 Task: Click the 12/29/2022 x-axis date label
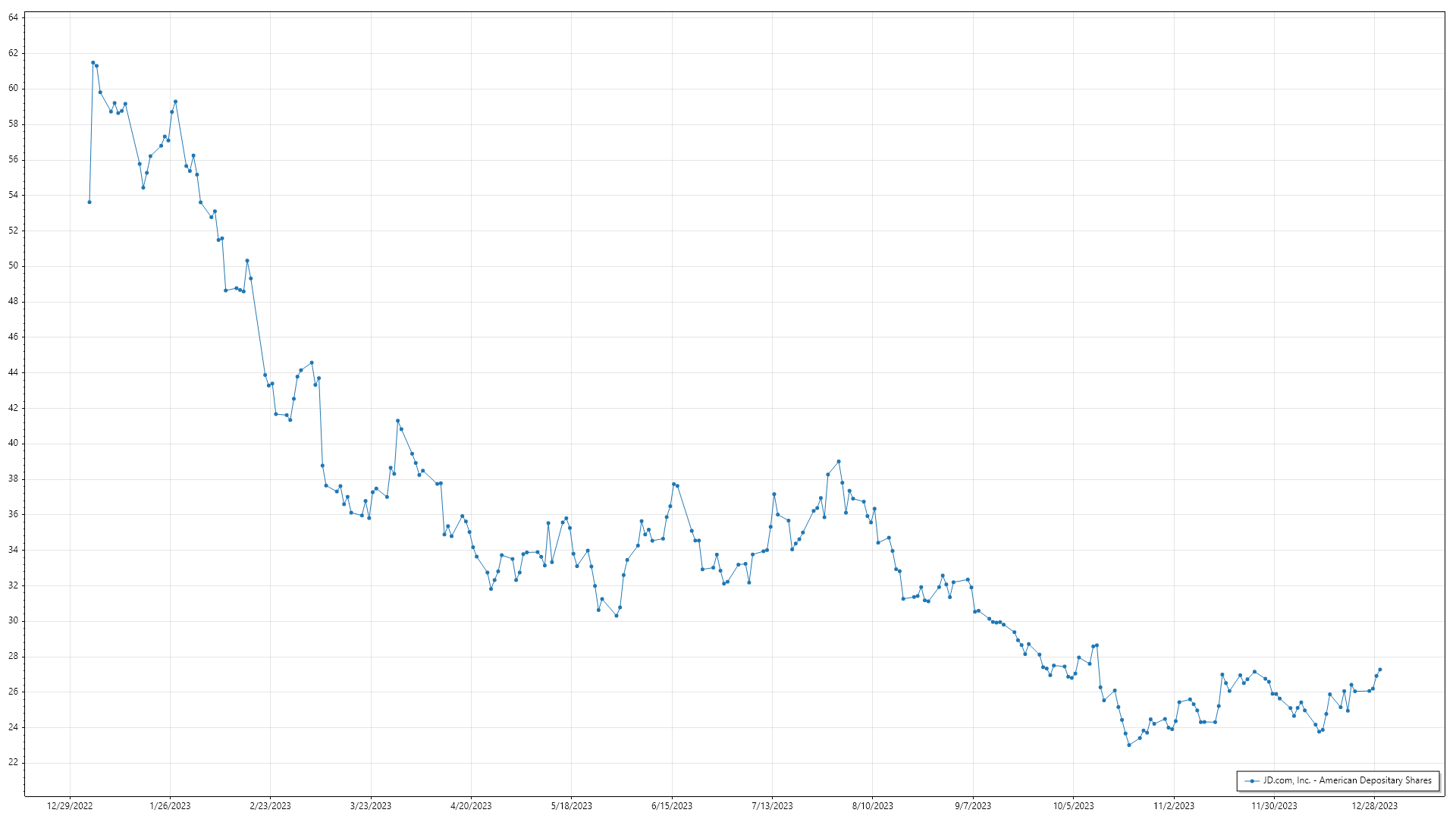(x=70, y=806)
